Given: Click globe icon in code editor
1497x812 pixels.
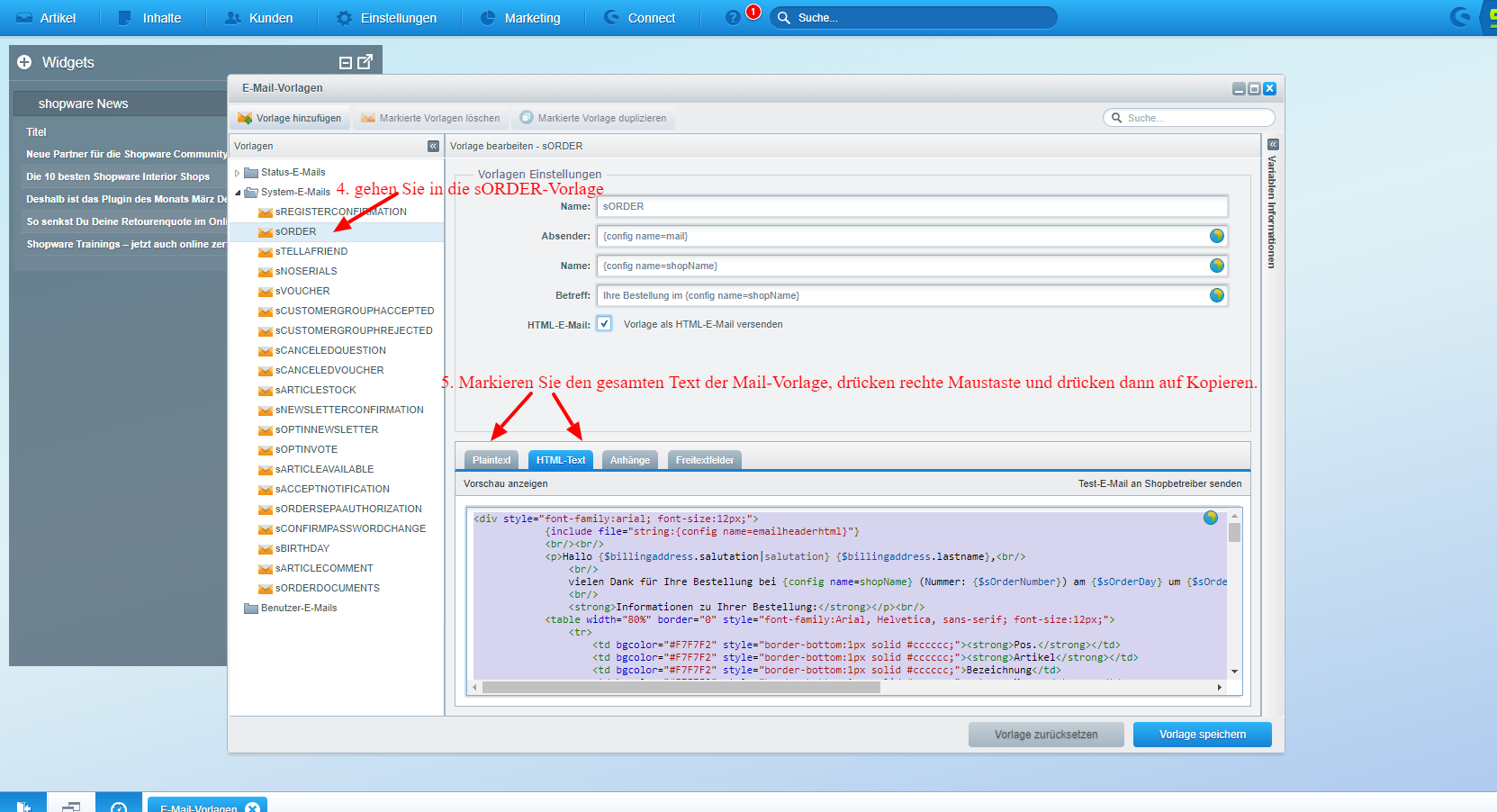Looking at the screenshot, I should (x=1211, y=518).
